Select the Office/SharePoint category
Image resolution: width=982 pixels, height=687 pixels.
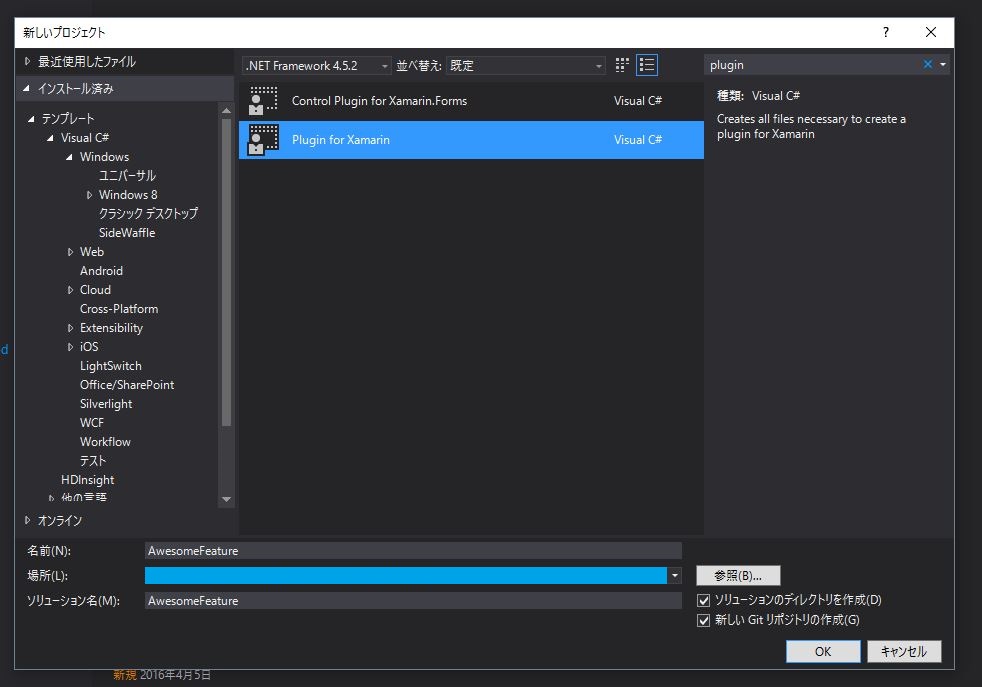pyautogui.click(x=127, y=385)
